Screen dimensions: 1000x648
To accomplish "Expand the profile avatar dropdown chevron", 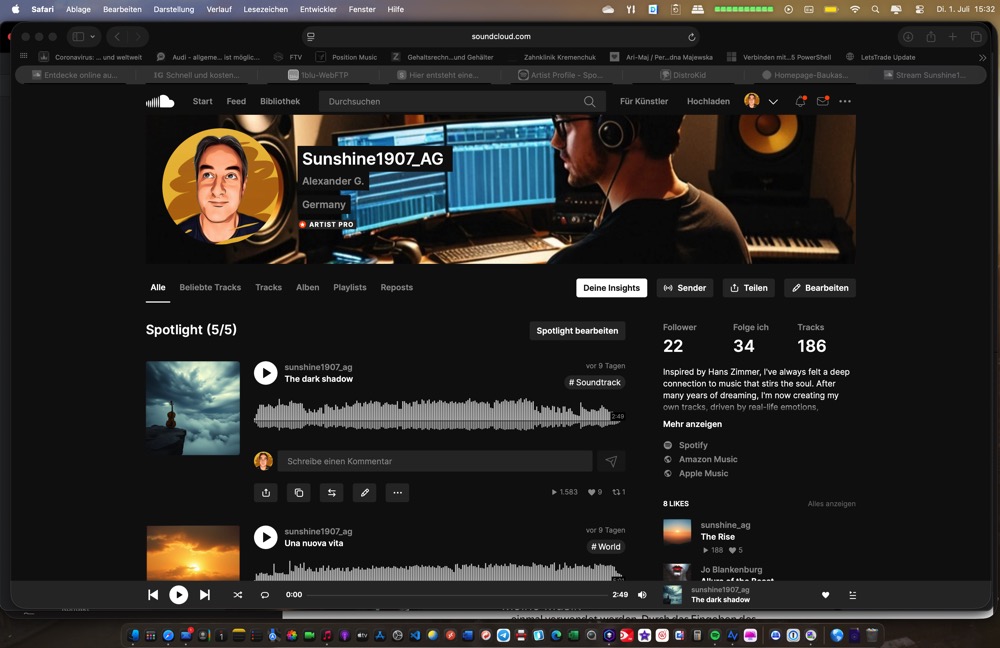I will coord(773,102).
